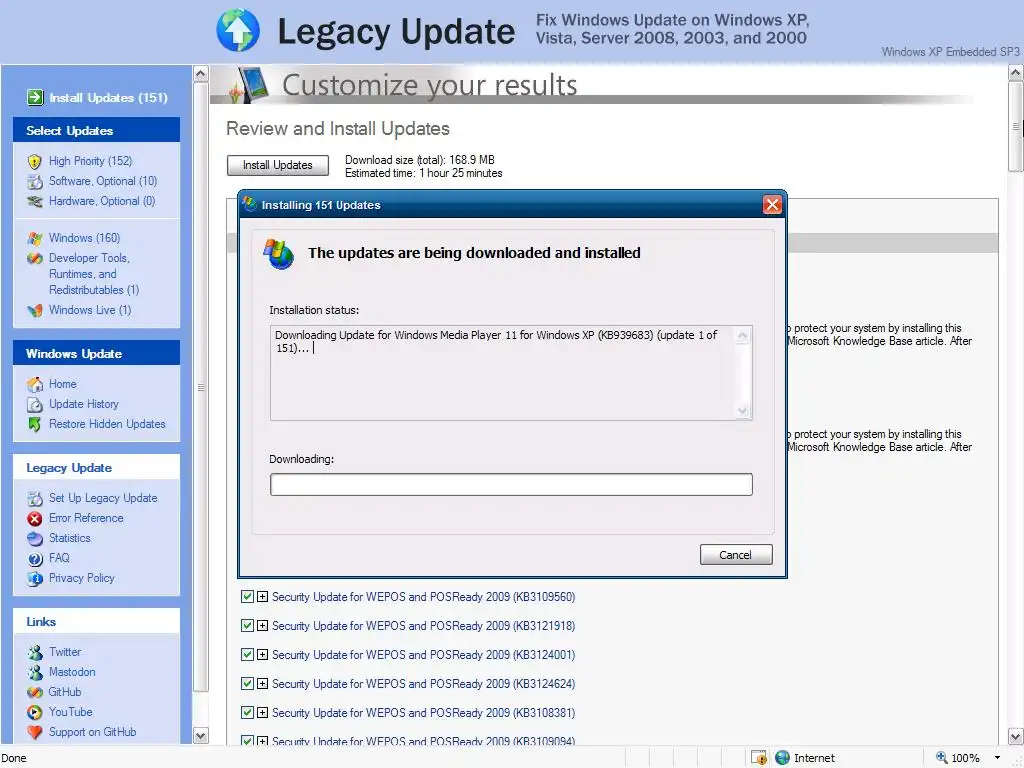This screenshot has width=1024, height=768.
Task: Open the Statistics link
Action: point(70,538)
